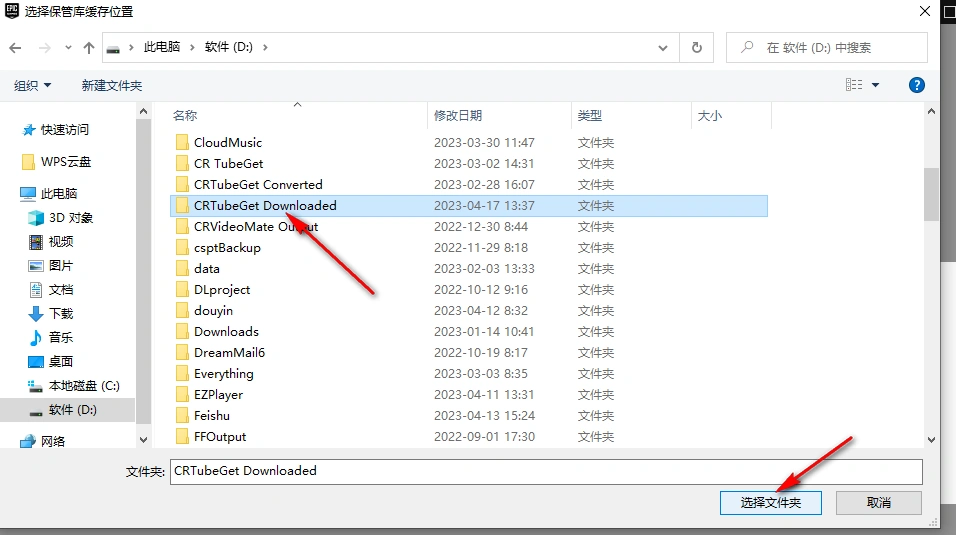Select the data folder
The width and height of the screenshot is (956, 535).
pyautogui.click(x=206, y=269)
